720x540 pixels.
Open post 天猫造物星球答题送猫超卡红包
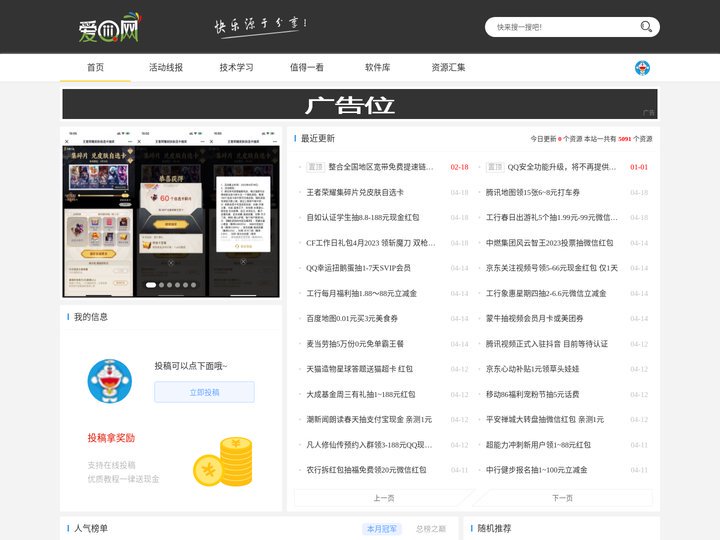(360, 369)
